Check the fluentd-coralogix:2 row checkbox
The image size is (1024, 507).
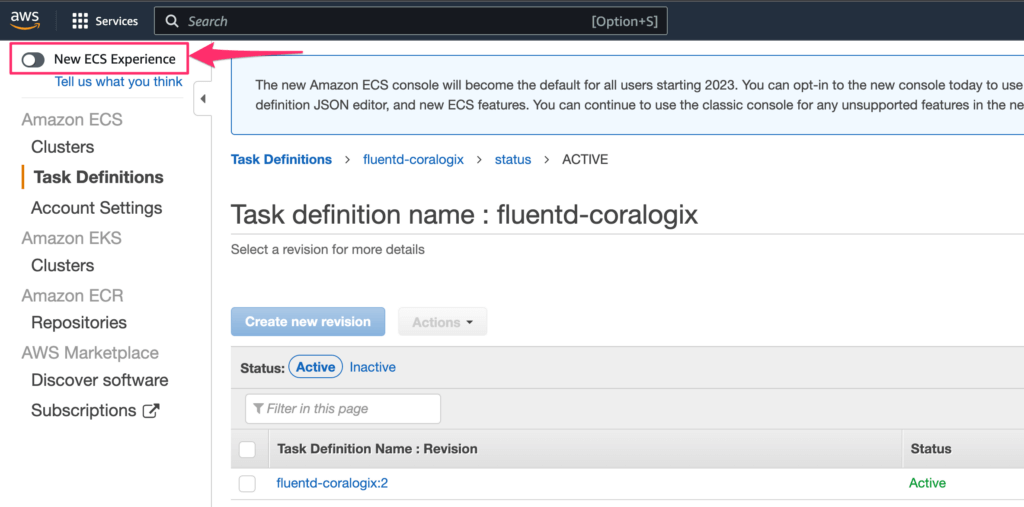(248, 483)
